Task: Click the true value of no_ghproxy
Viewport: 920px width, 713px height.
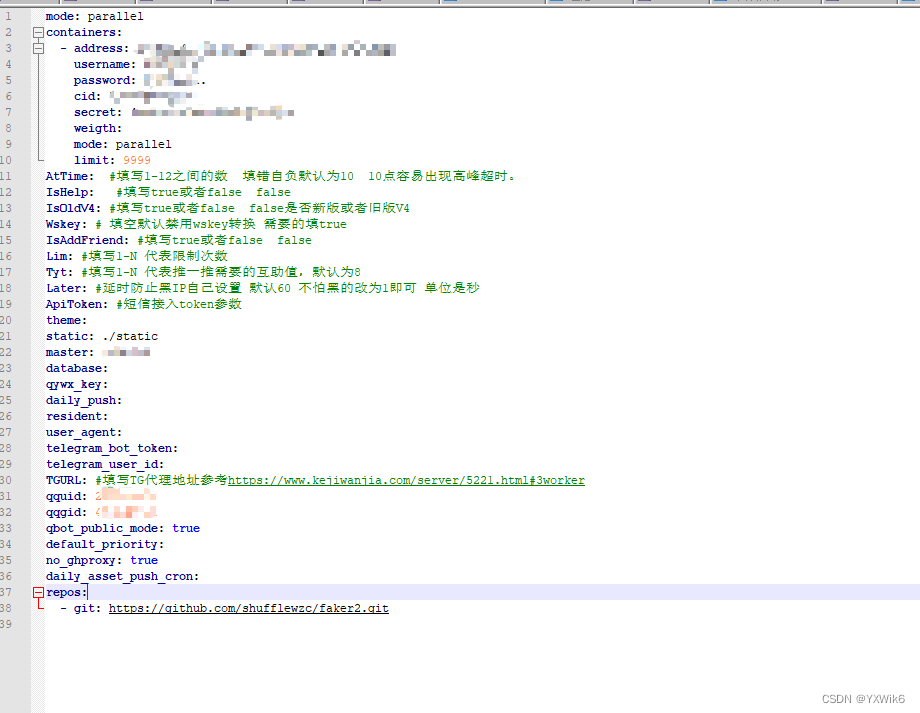Action: coord(144,560)
